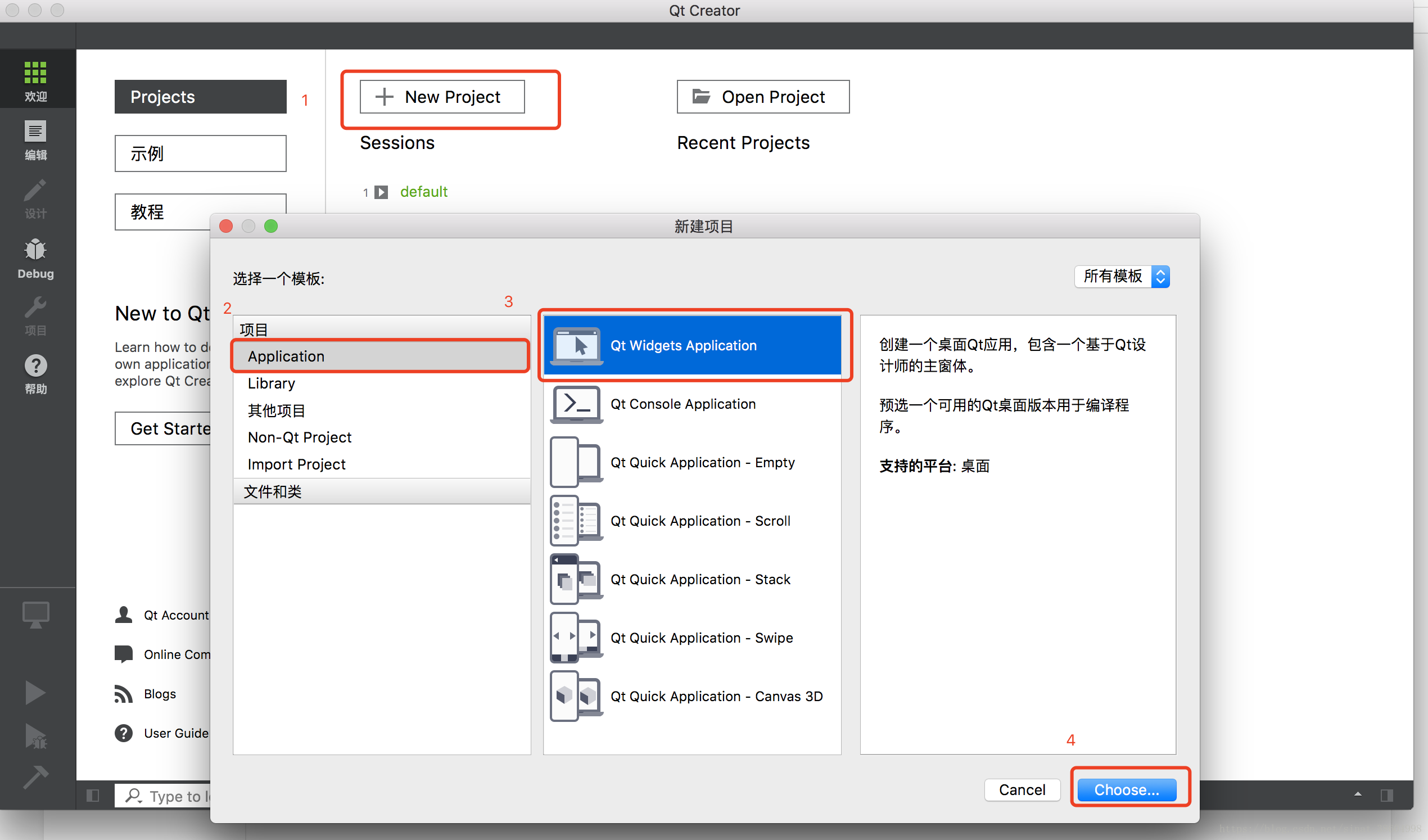Click the Build hammer icon
The height and width of the screenshot is (840, 1428).
click(x=35, y=776)
